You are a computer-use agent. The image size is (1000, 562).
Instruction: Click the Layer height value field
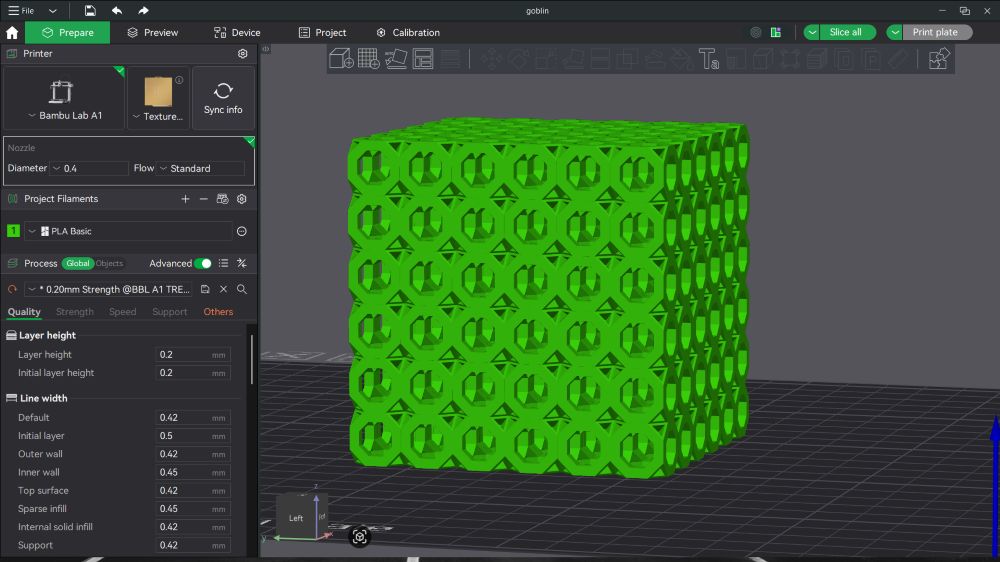coord(193,355)
